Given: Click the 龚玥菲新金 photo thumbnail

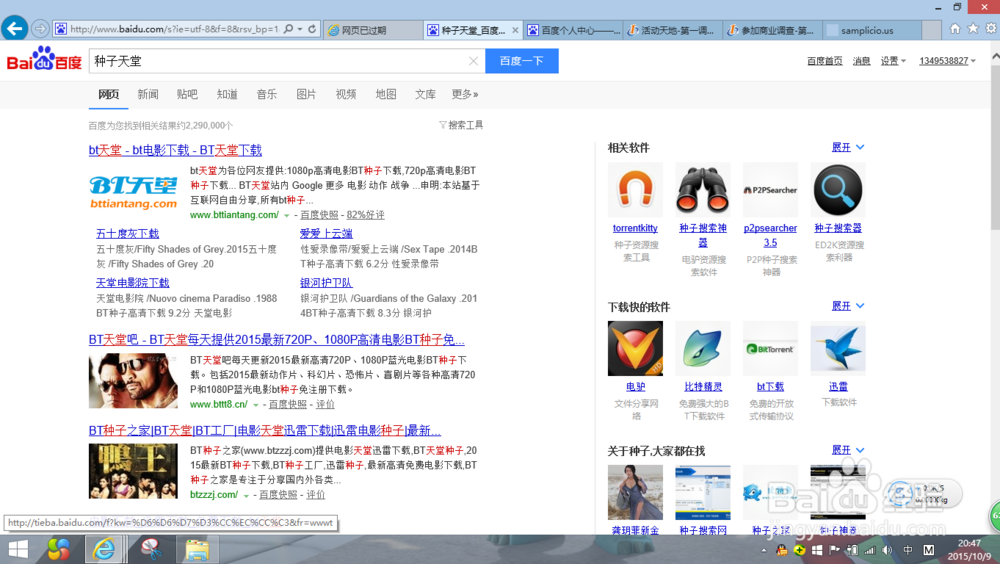Looking at the screenshot, I should point(635,492).
